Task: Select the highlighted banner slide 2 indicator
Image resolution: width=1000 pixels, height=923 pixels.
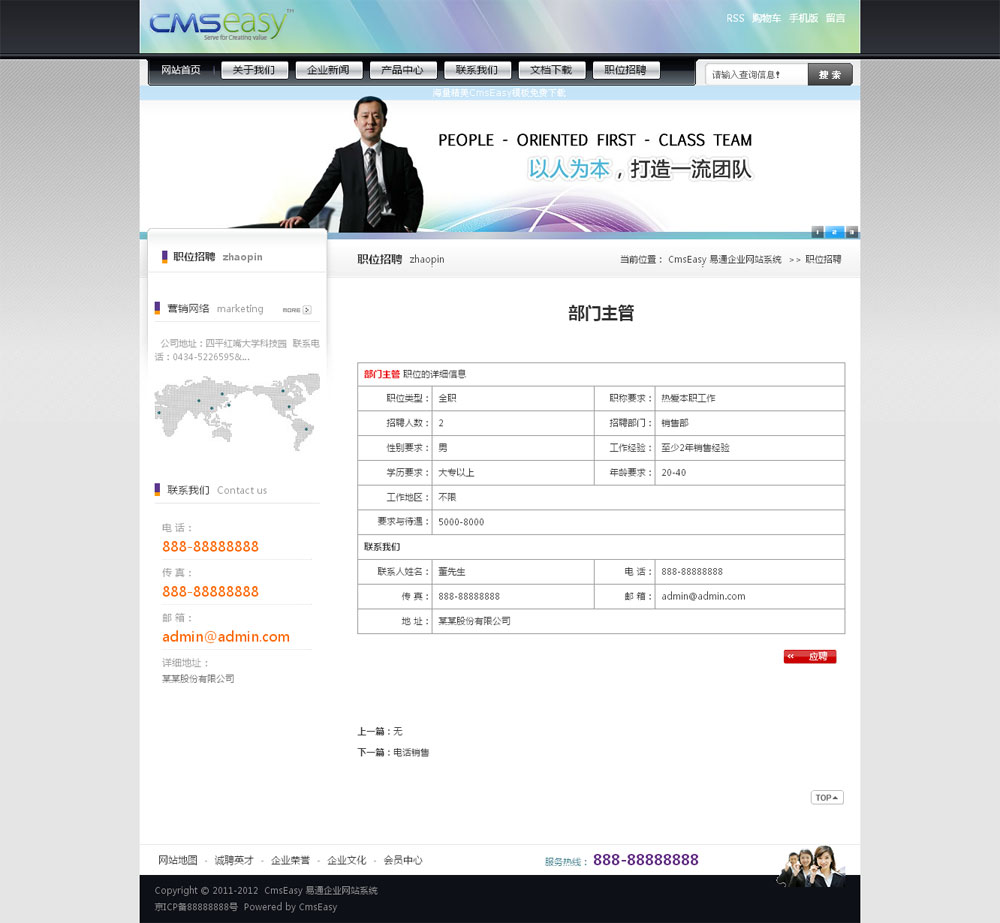Action: click(835, 232)
